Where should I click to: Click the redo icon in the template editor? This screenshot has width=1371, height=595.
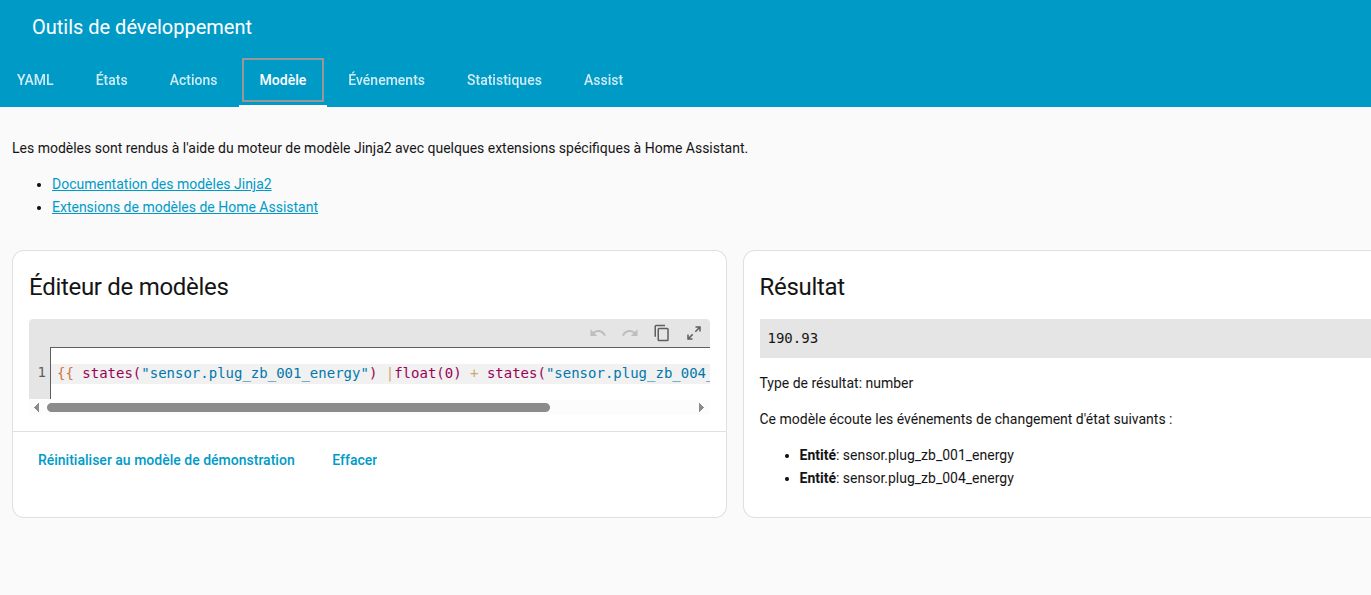pyautogui.click(x=630, y=333)
